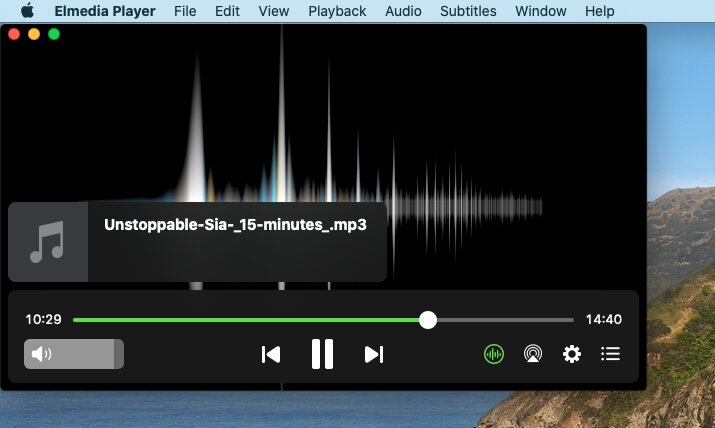This screenshot has width=715, height=428.
Task: Open the Subtitles menu
Action: tap(468, 11)
